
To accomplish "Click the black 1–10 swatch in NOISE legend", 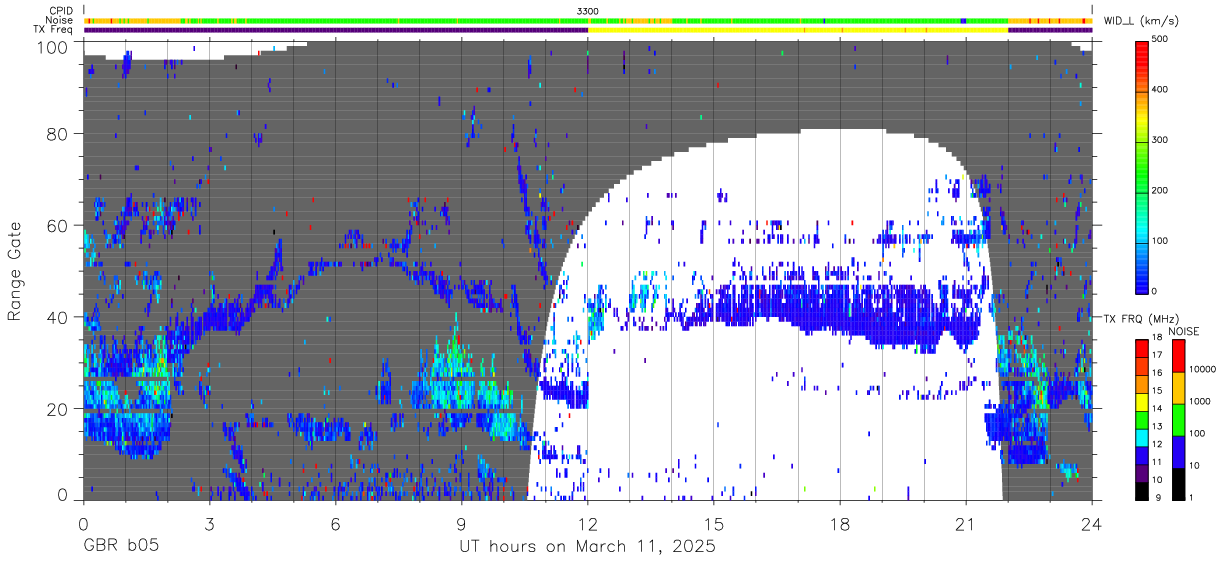I will pyautogui.click(x=1178, y=483).
